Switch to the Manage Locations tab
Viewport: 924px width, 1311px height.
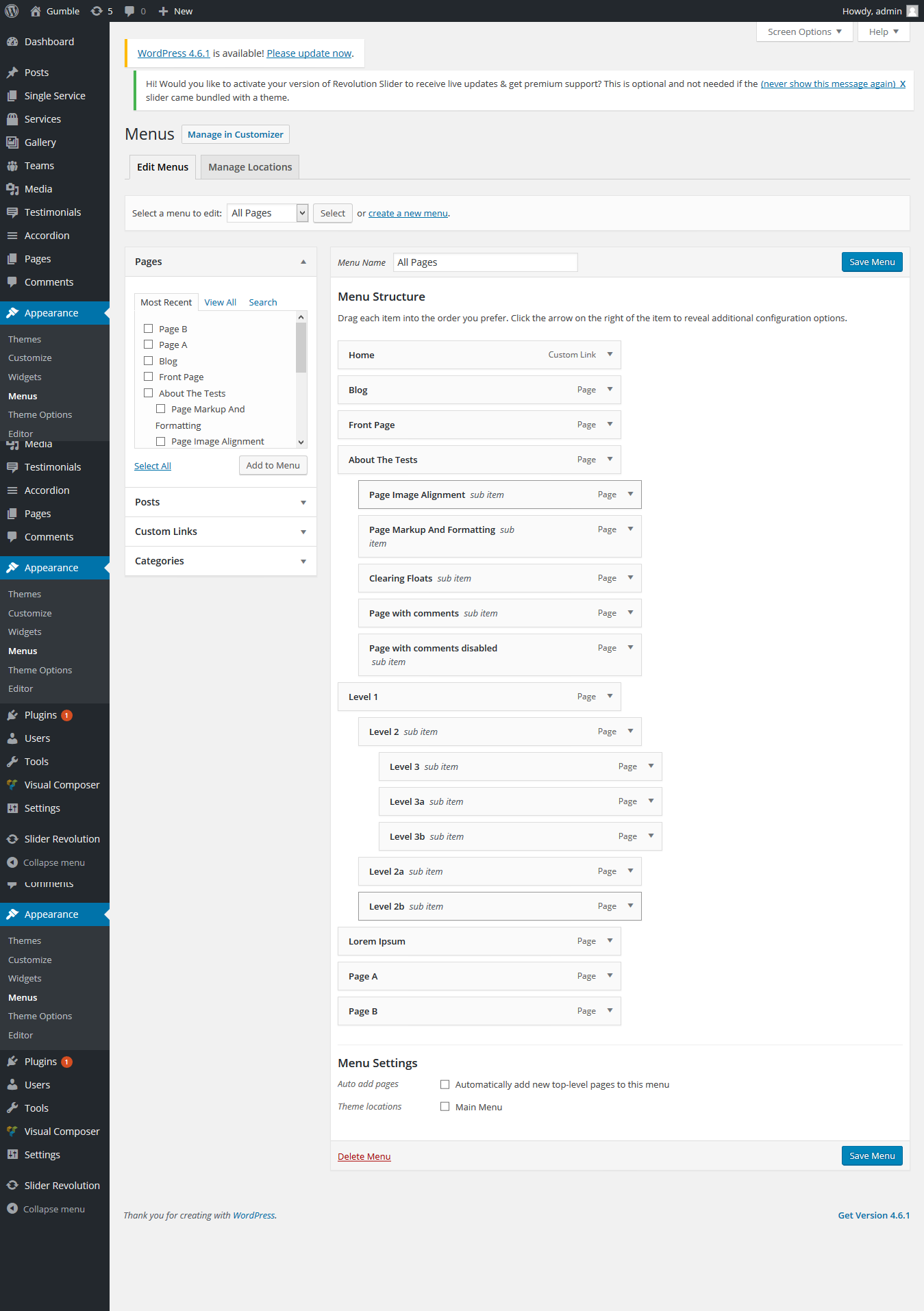(250, 167)
